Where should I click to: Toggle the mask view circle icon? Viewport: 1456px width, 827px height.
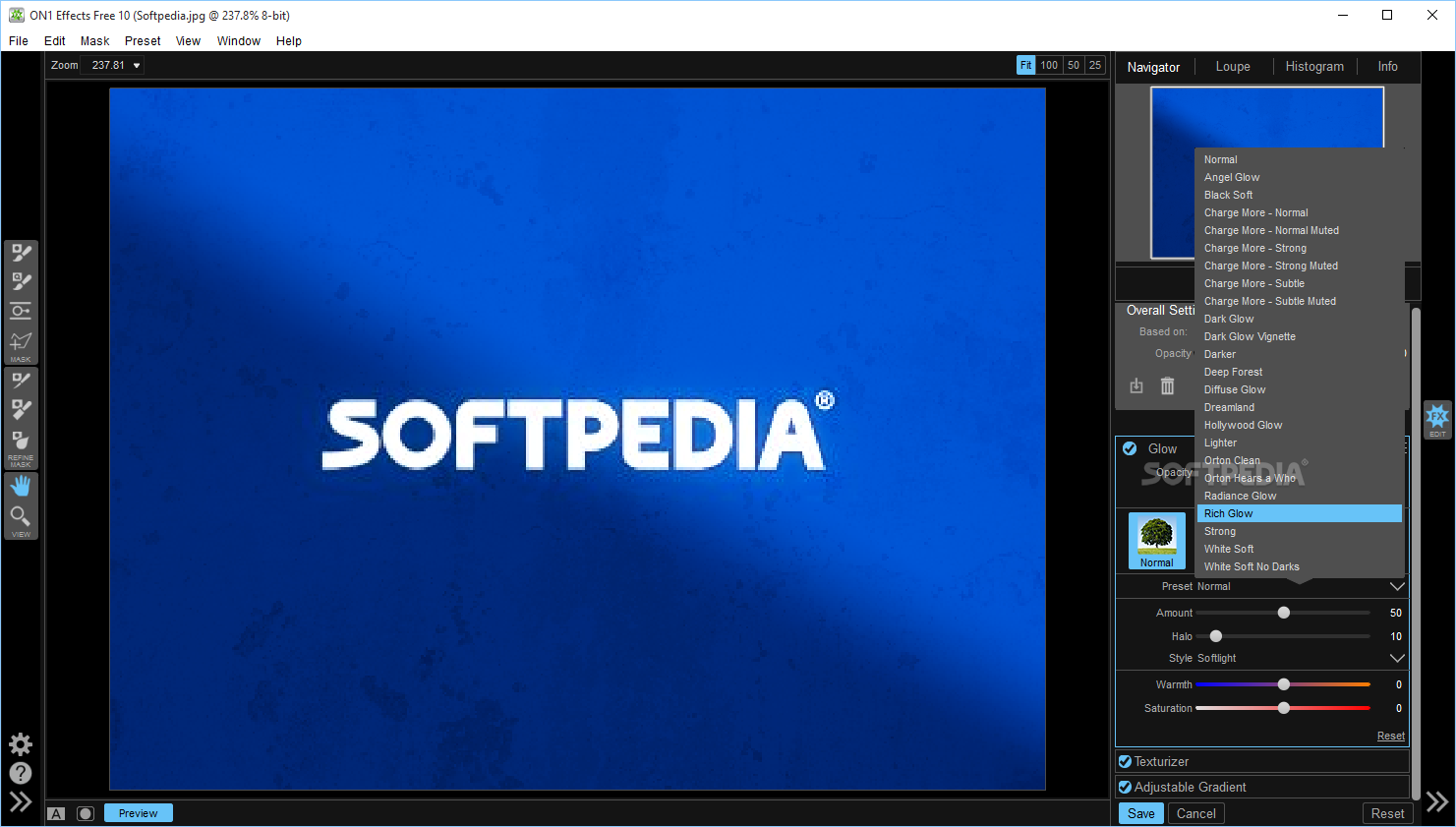click(86, 813)
